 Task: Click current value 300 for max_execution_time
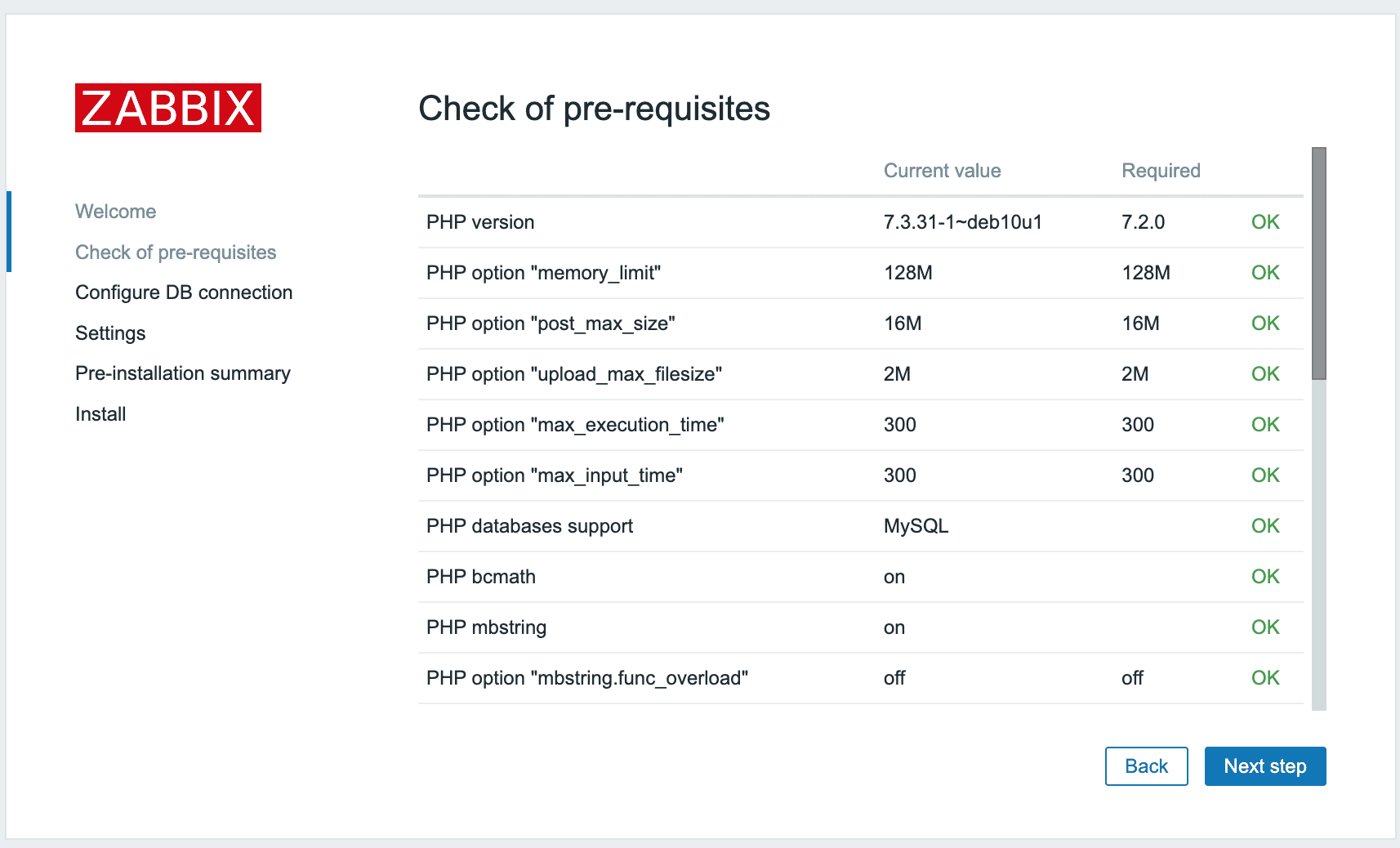coord(900,425)
